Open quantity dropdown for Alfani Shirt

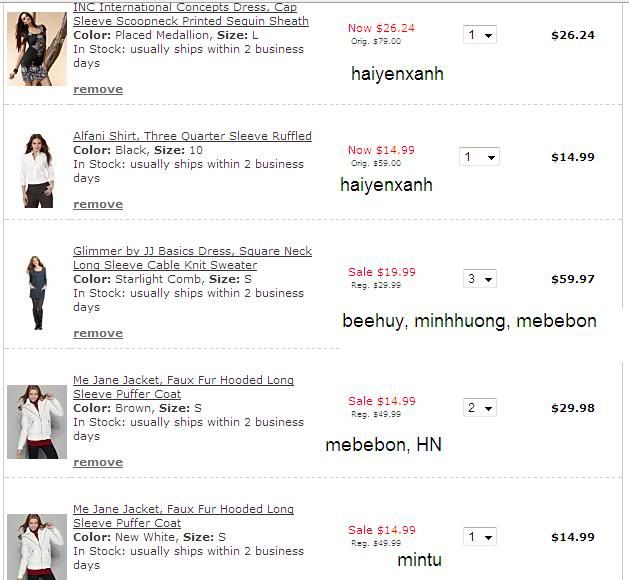coord(479,157)
